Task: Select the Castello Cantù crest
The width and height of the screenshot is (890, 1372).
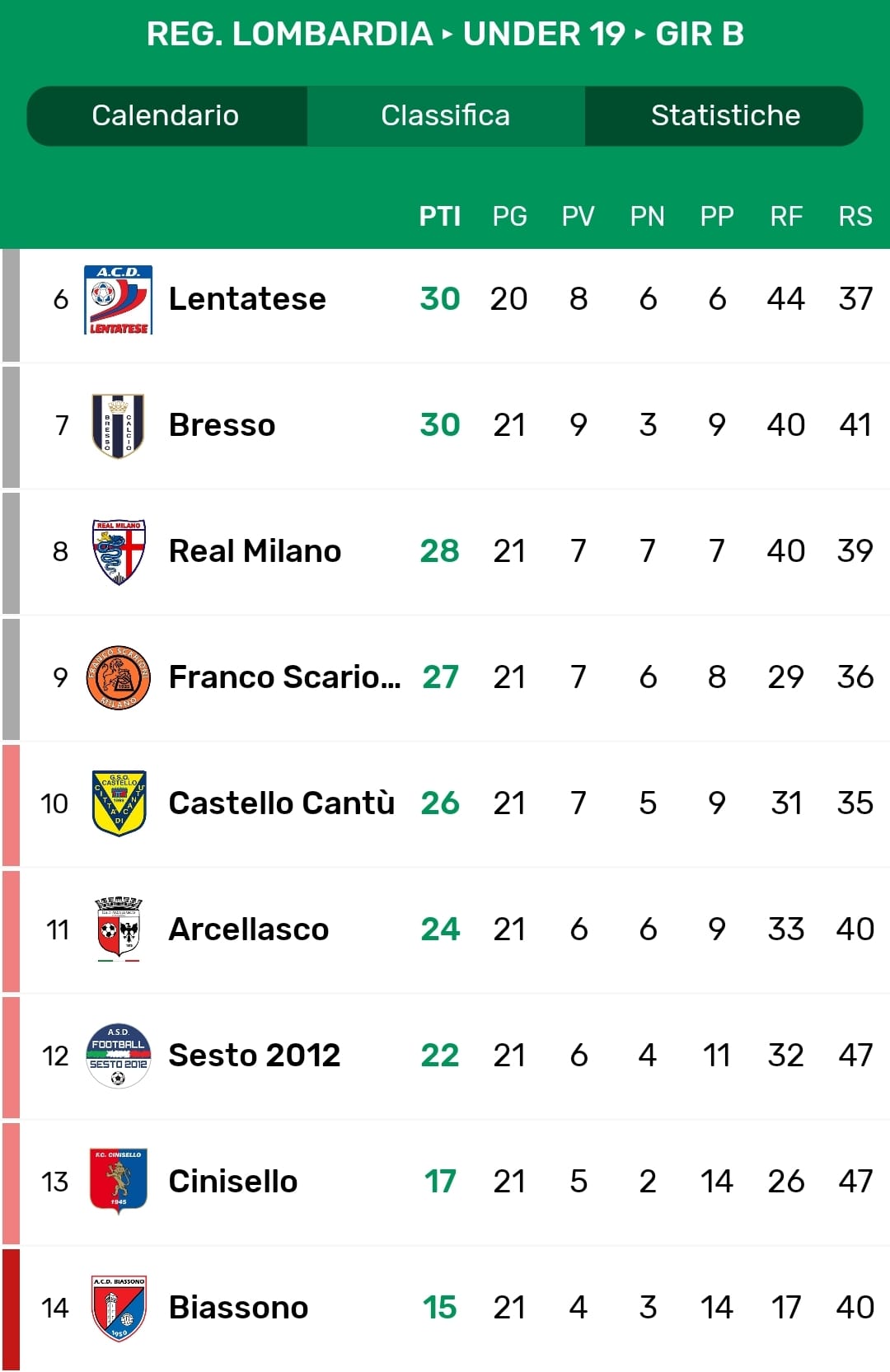Action: pyautogui.click(x=119, y=803)
